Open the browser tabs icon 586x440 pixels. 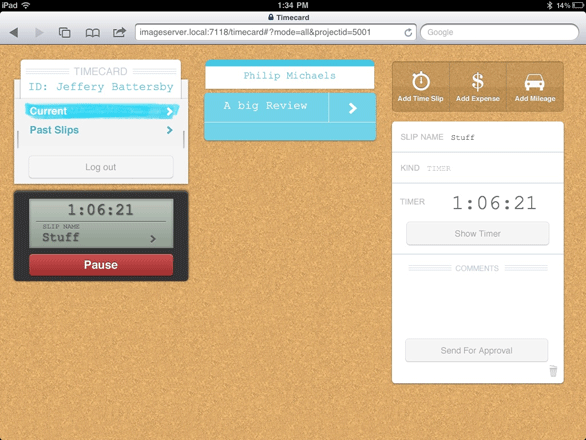pos(64,33)
